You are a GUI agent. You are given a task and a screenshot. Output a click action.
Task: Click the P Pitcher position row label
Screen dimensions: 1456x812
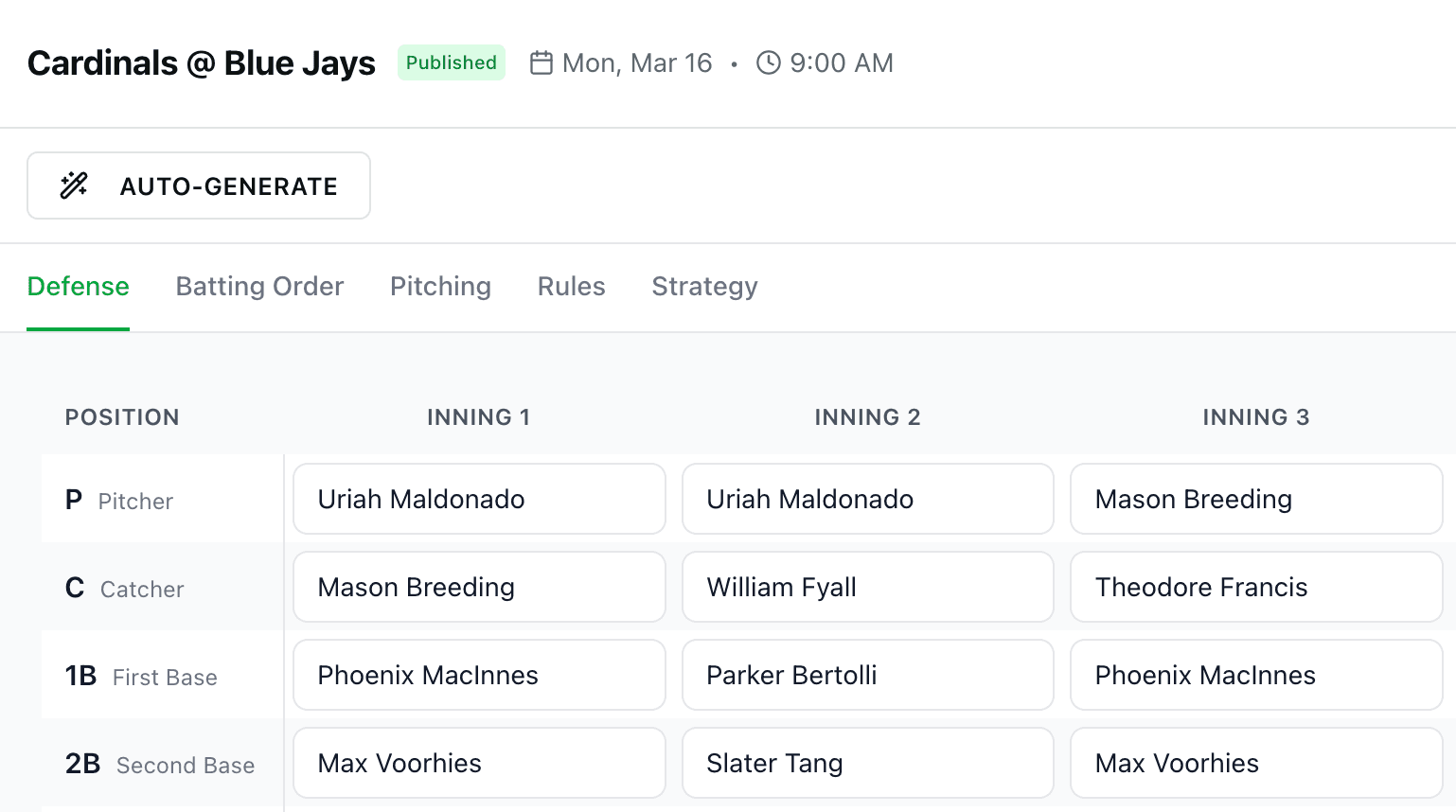point(122,501)
